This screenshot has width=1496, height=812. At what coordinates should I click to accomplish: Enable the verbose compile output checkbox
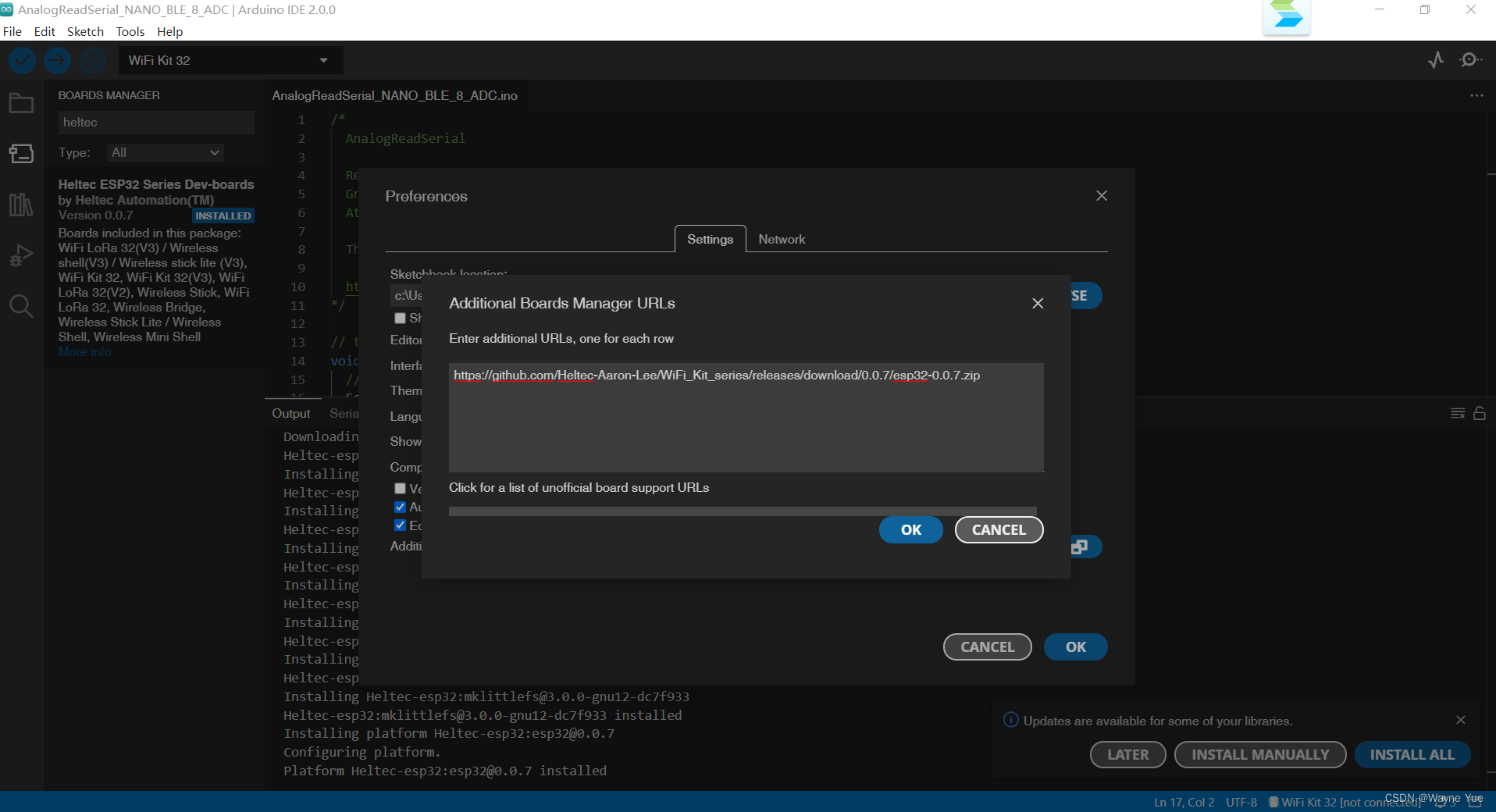pos(400,488)
